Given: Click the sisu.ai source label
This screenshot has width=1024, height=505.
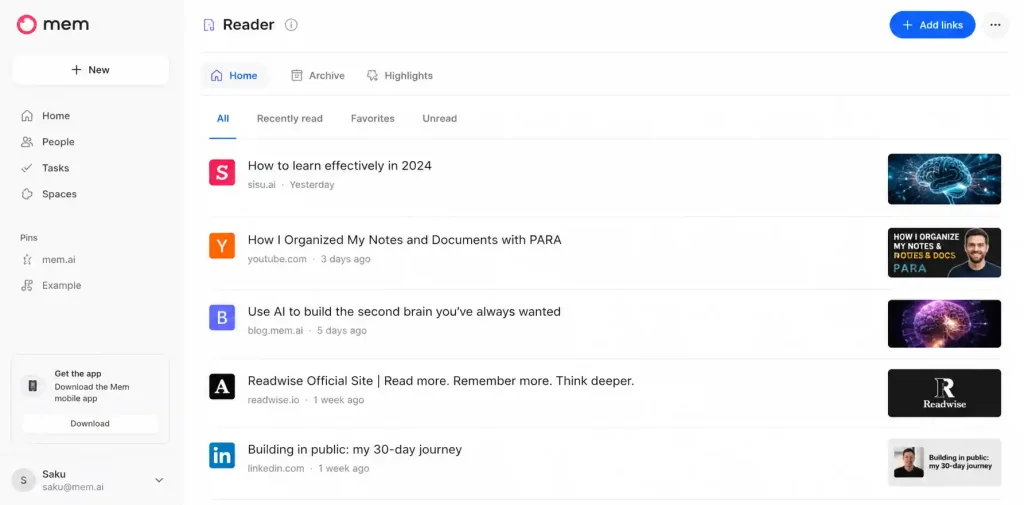Looking at the screenshot, I should pyautogui.click(x=261, y=185).
